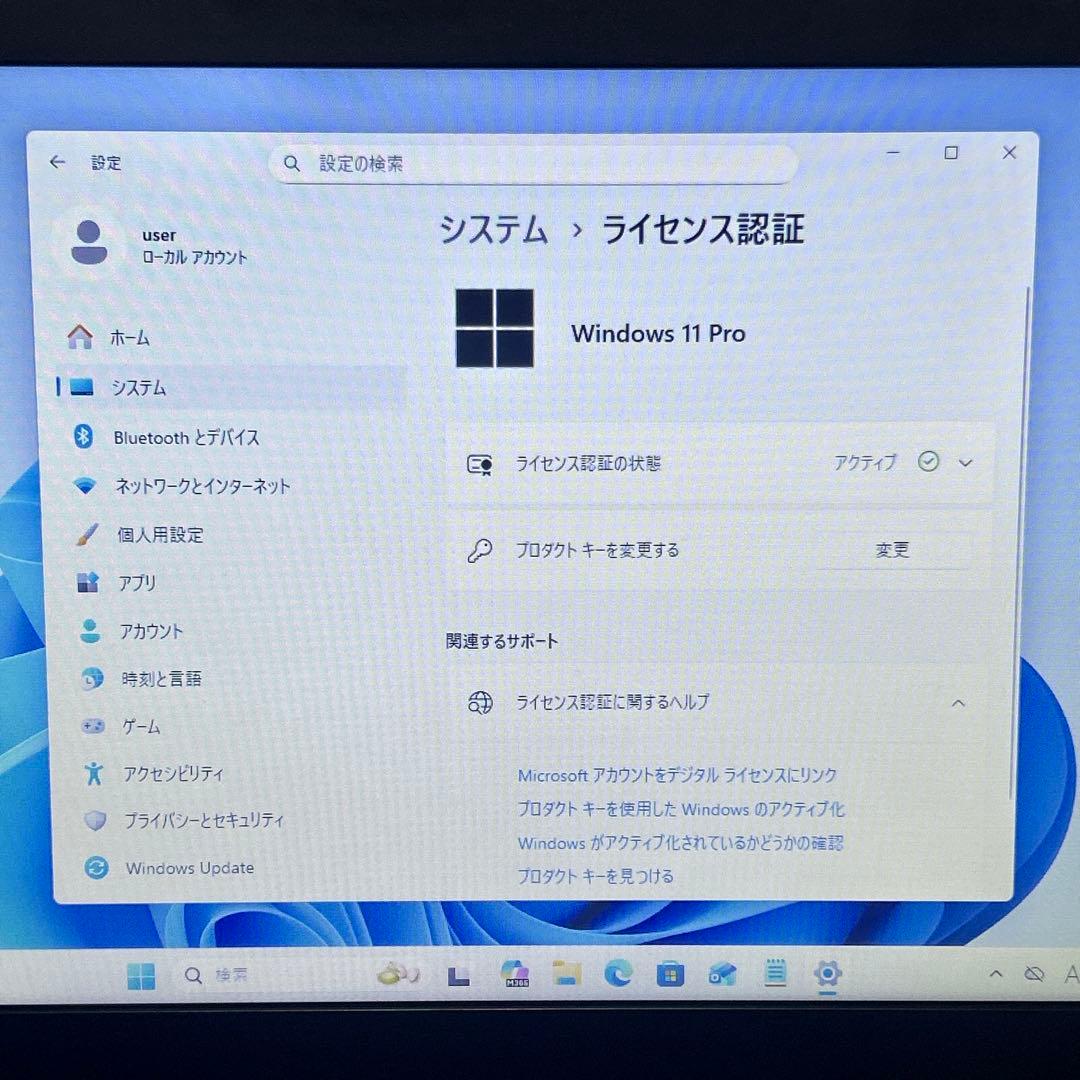This screenshot has width=1080, height=1080.
Task: Open ネットワークとインターネット settings
Action: pyautogui.click(x=231, y=486)
